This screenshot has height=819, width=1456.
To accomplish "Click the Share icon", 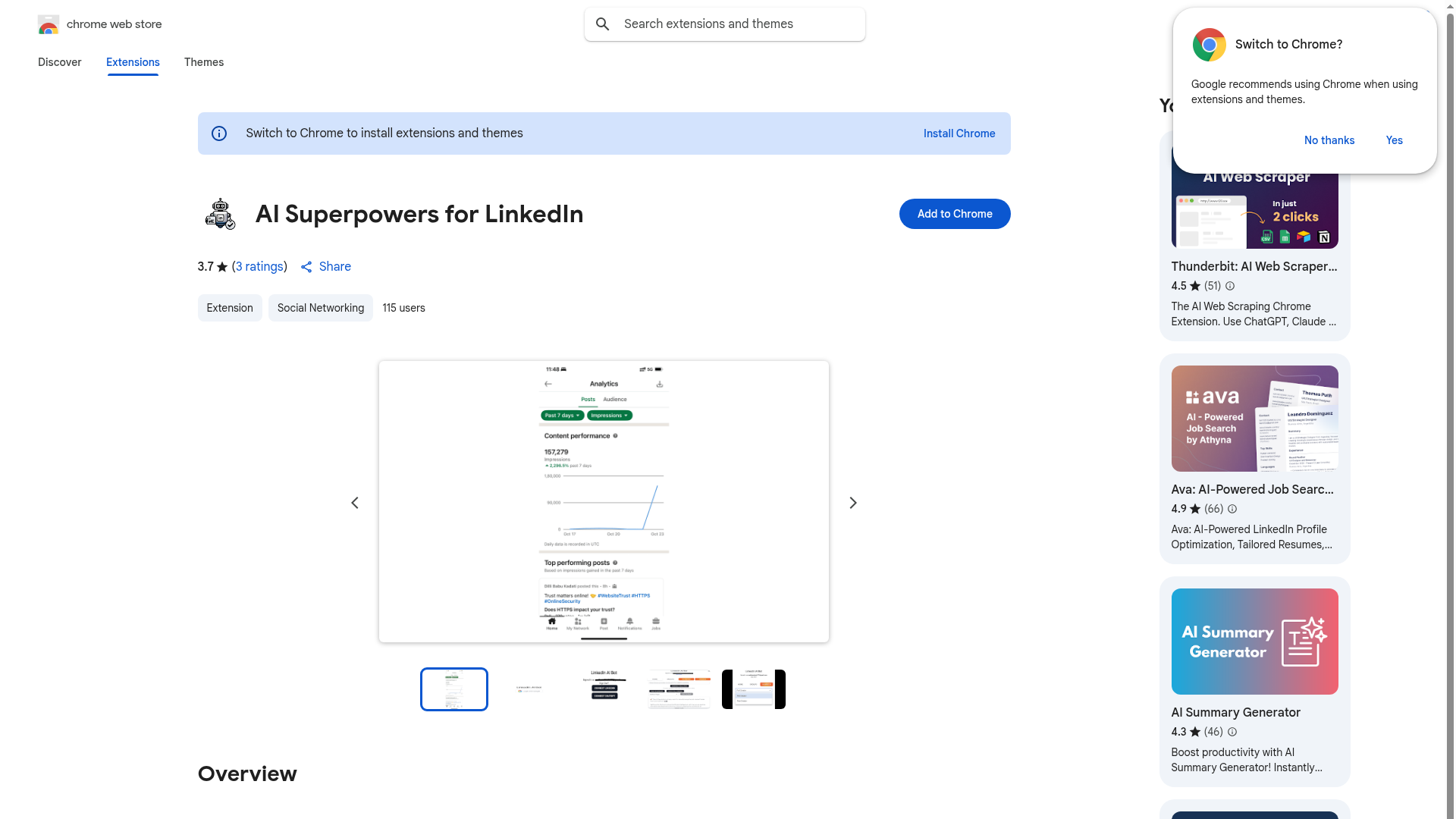I will coord(306,267).
